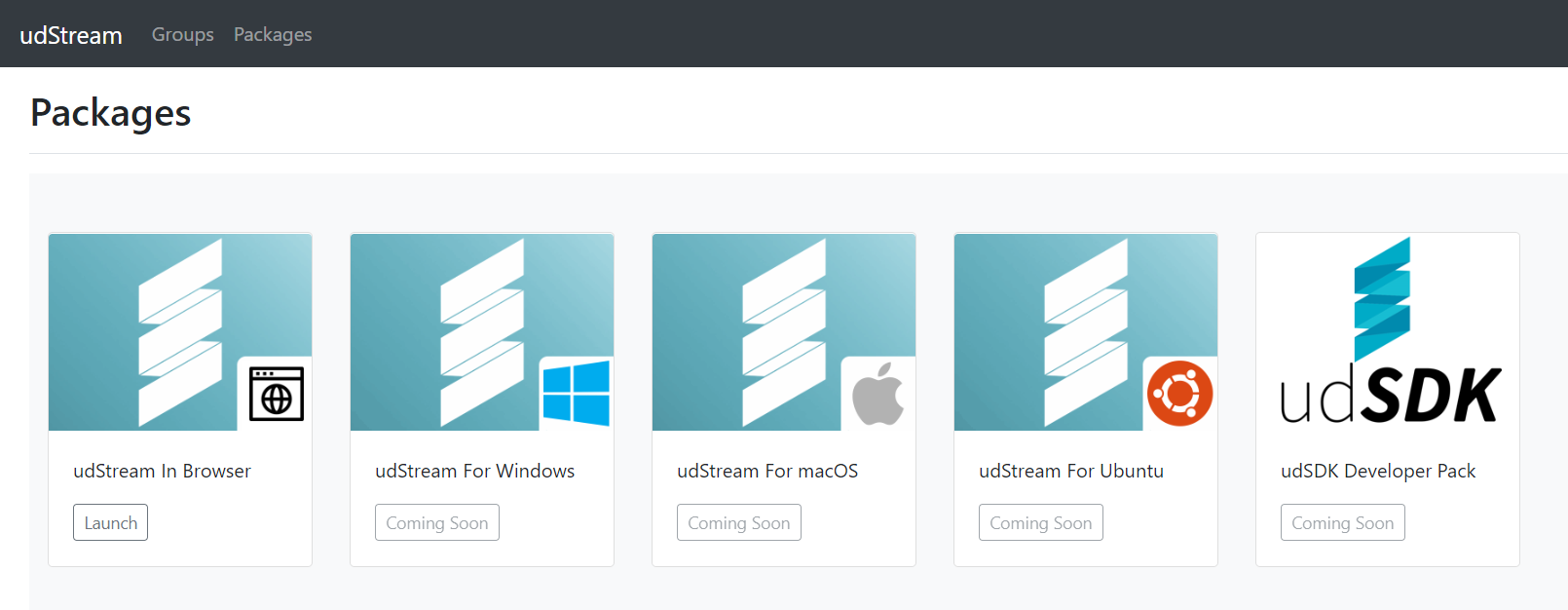This screenshot has height=610, width=1568.
Task: Click the Apple logo icon badge
Action: pos(878,394)
